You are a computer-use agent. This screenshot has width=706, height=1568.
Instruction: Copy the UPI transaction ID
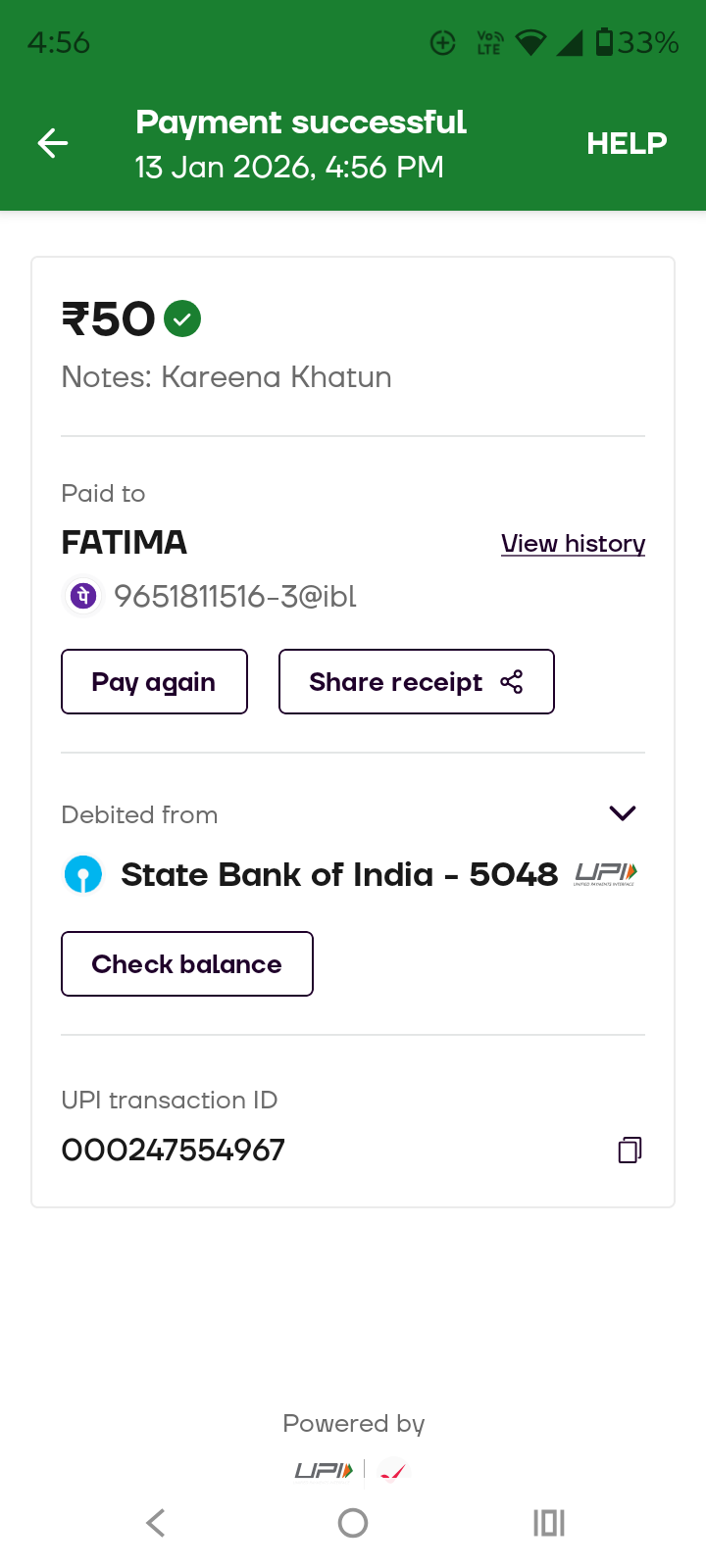(630, 1150)
